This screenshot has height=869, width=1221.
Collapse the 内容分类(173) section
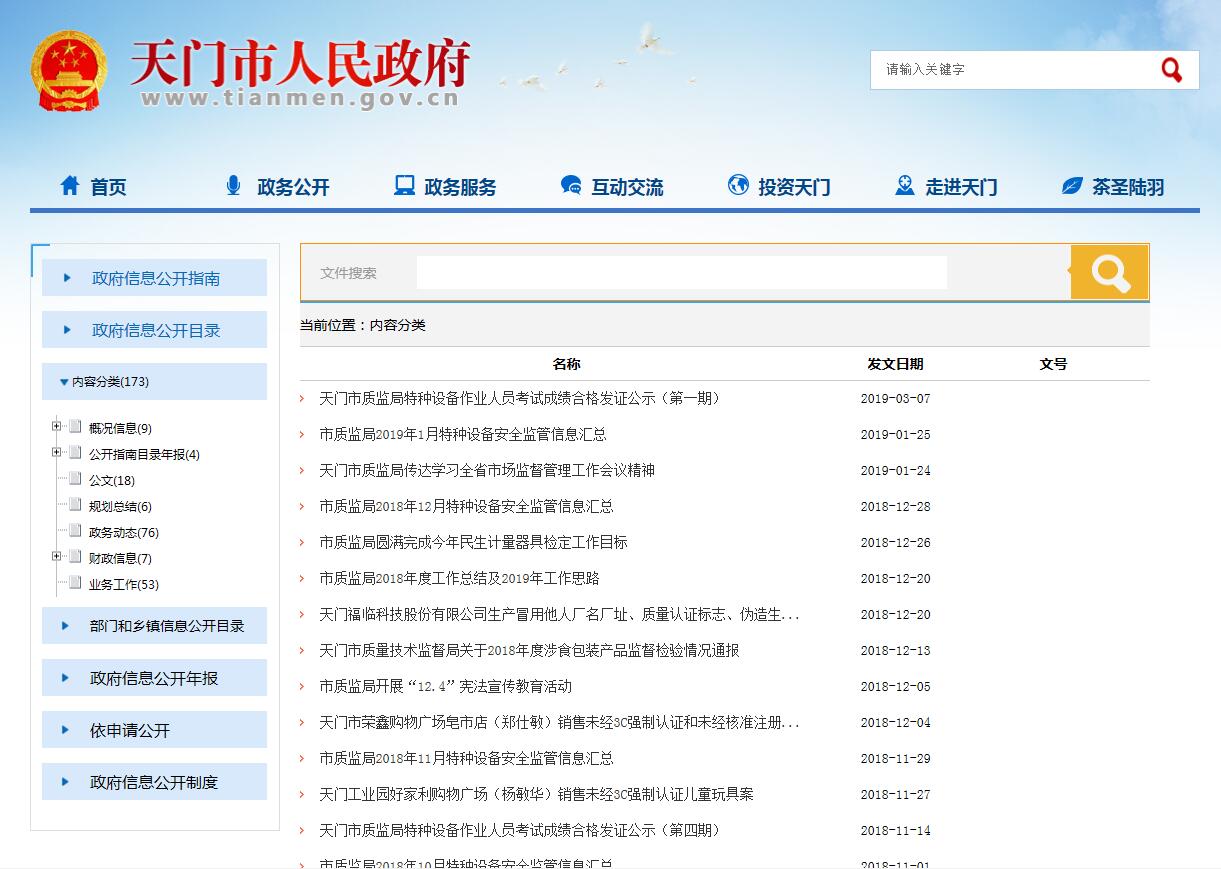tap(65, 382)
